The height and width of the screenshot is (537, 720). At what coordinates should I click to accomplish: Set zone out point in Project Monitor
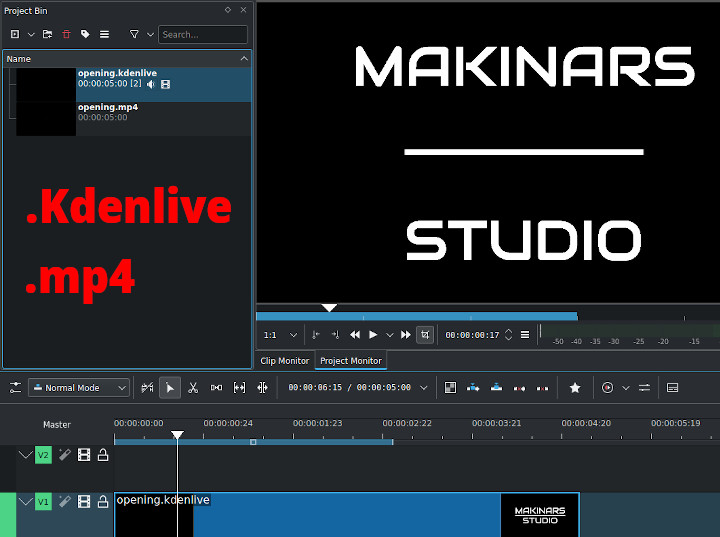[x=335, y=335]
